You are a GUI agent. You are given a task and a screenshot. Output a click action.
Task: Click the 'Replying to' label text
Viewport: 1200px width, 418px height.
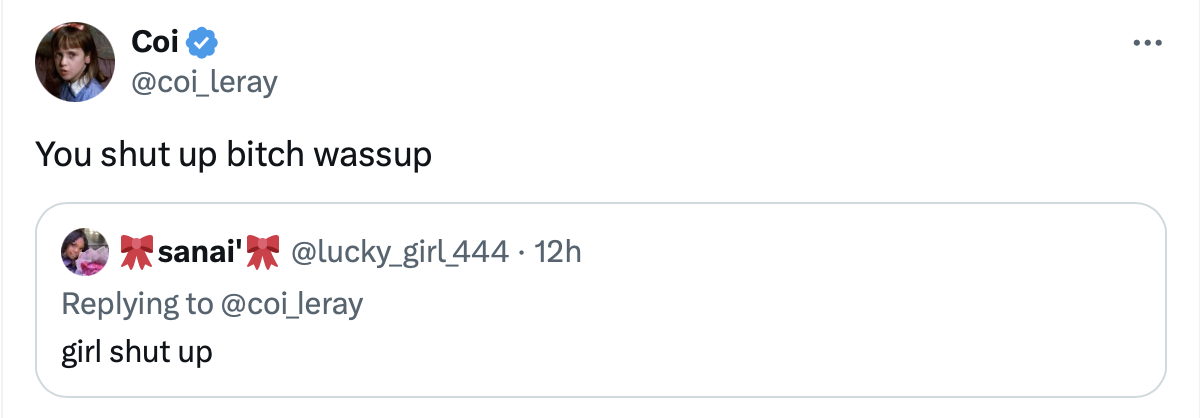point(136,303)
